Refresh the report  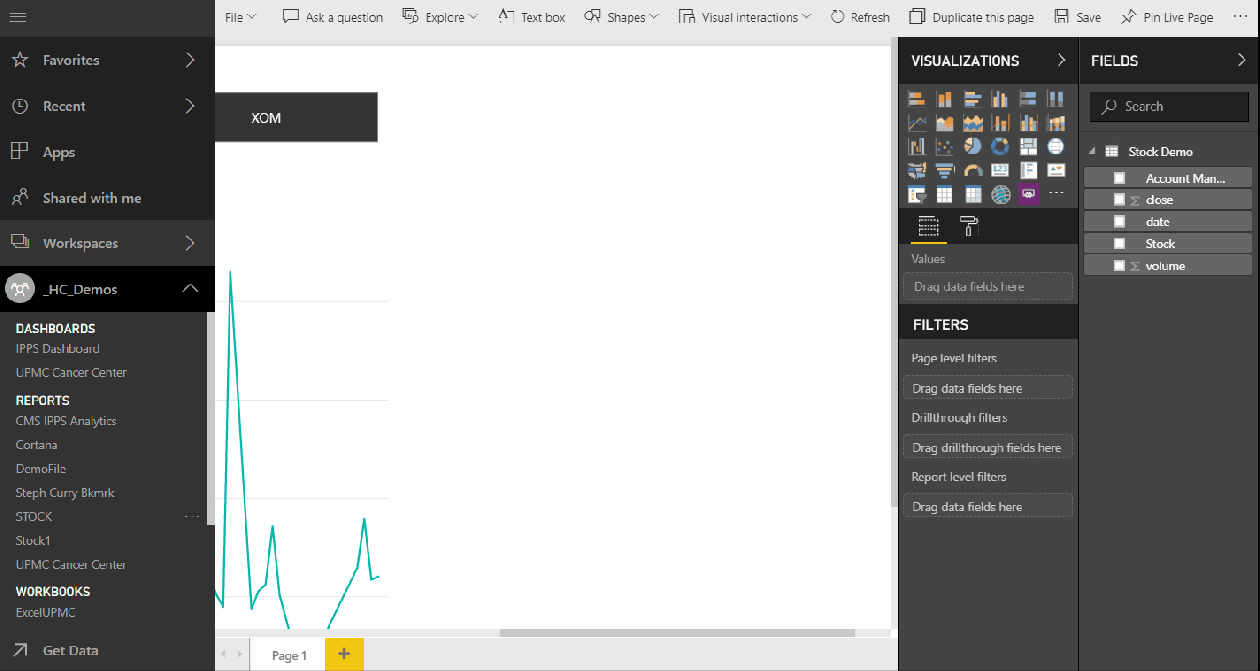pyautogui.click(x=860, y=17)
